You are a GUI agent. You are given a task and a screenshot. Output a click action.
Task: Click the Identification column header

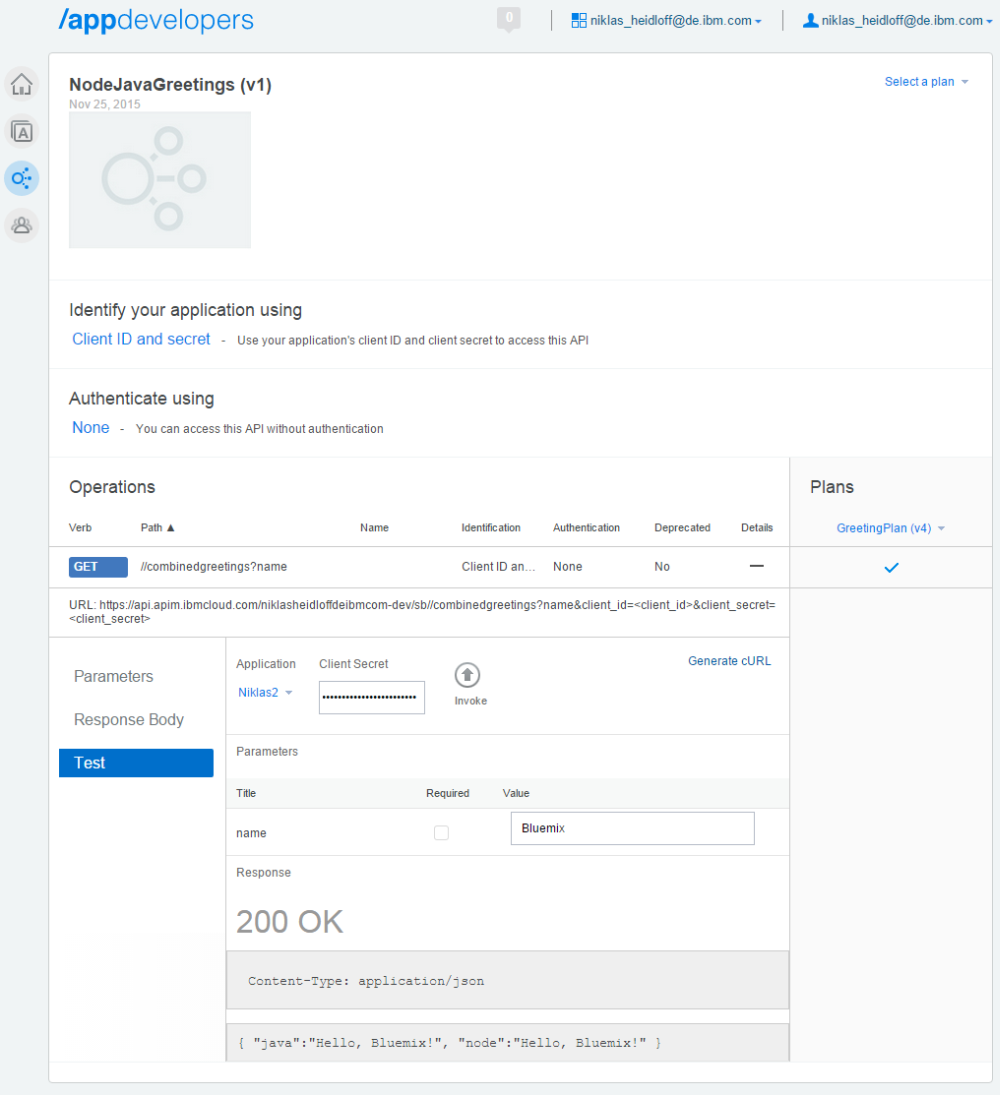[491, 527]
